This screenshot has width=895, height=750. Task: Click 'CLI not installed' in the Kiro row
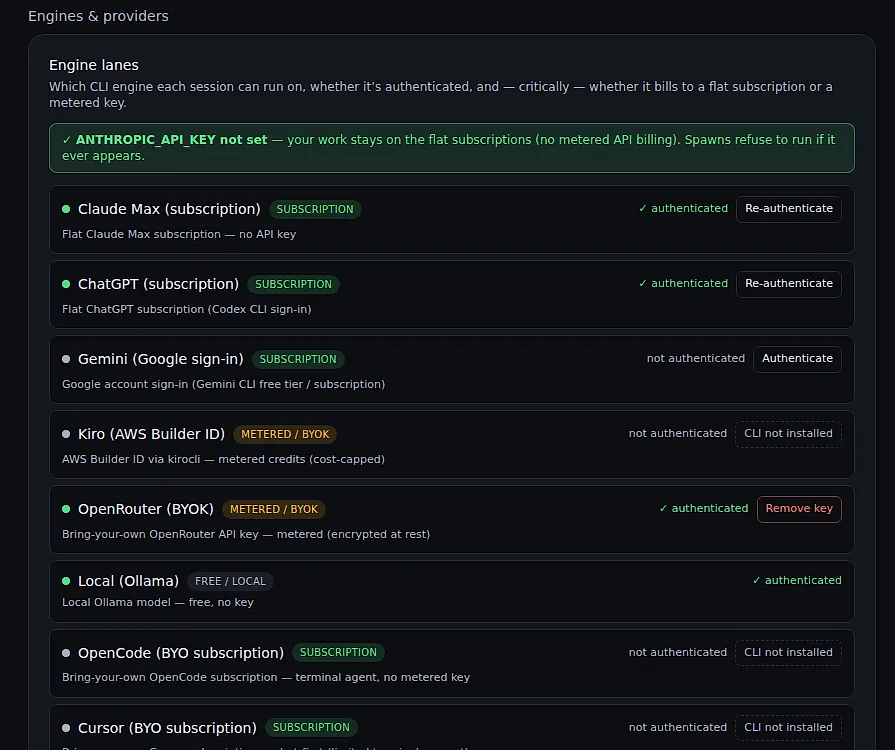(x=788, y=434)
